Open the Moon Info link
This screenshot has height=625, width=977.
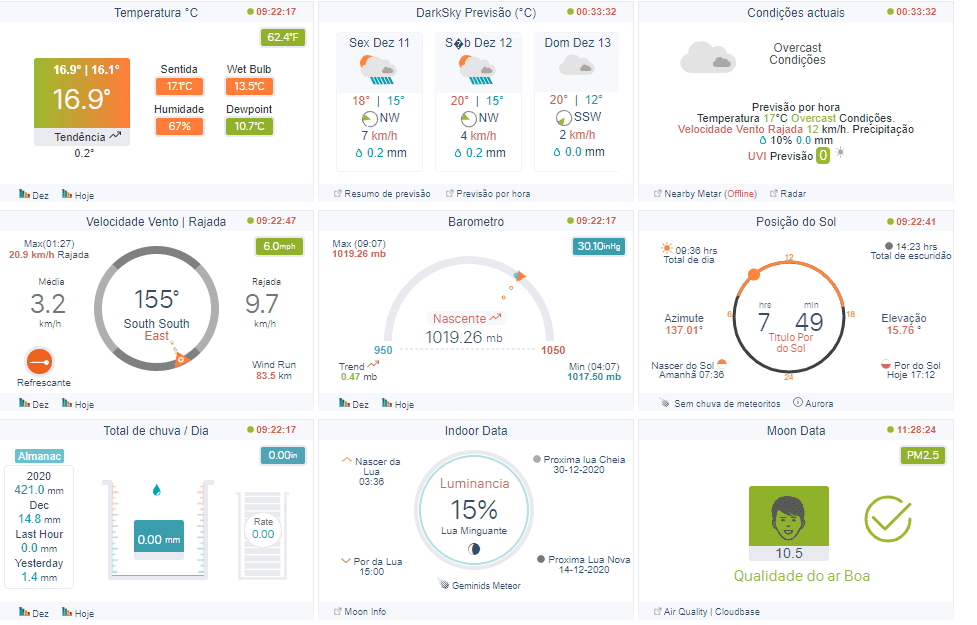click(x=364, y=611)
